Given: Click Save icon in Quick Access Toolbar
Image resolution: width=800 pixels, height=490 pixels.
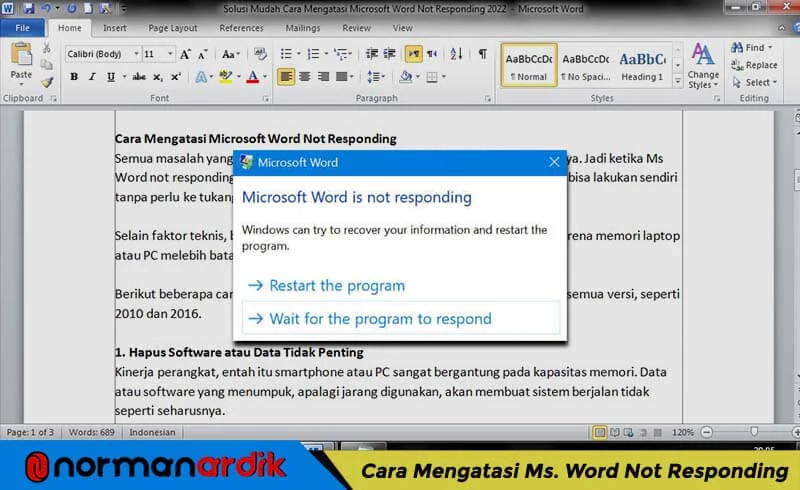Looking at the screenshot, I should click(29, 8).
